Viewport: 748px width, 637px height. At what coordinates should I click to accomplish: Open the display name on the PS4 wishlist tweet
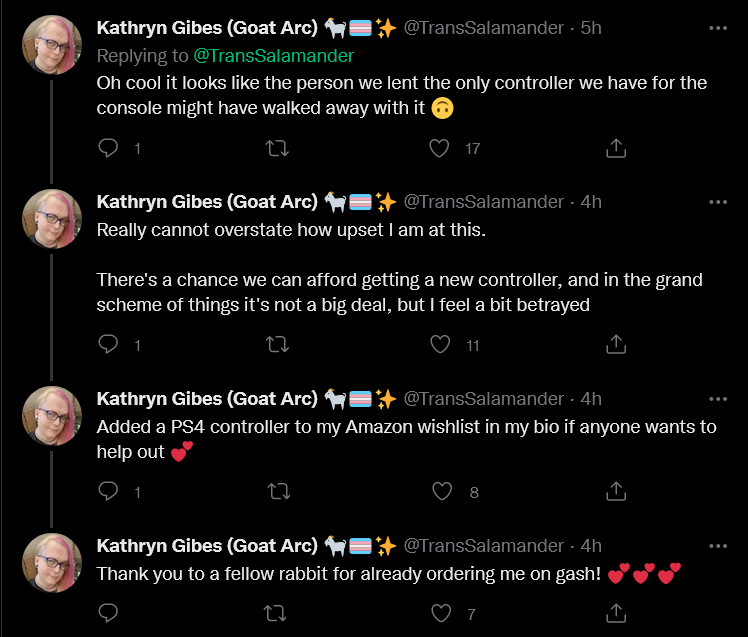(207, 399)
